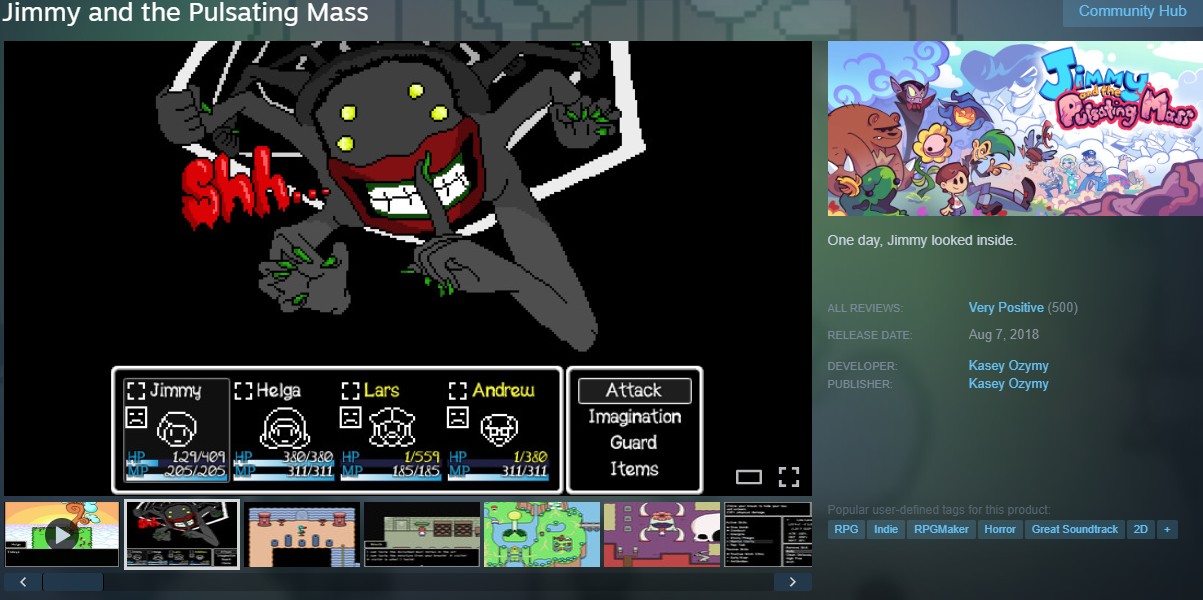The width and height of the screenshot is (1203, 600).
Task: Open the RPGMaker tag
Action: [941, 529]
